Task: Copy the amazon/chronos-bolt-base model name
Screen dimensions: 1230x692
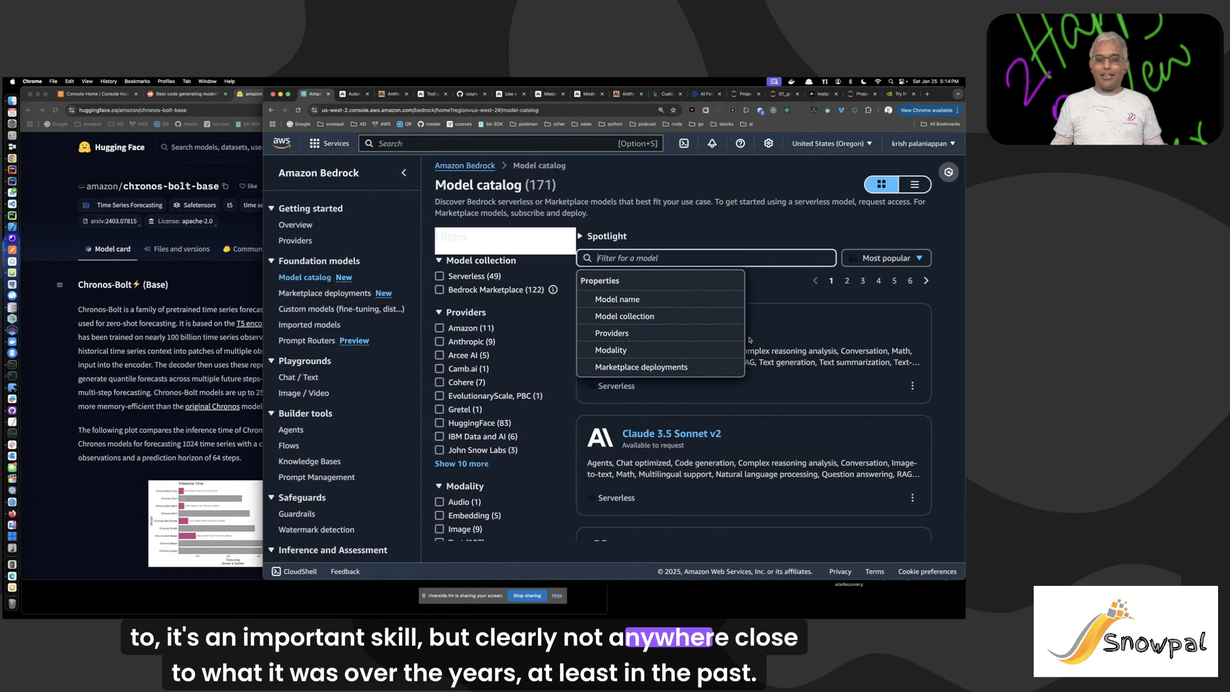Action: click(226, 186)
